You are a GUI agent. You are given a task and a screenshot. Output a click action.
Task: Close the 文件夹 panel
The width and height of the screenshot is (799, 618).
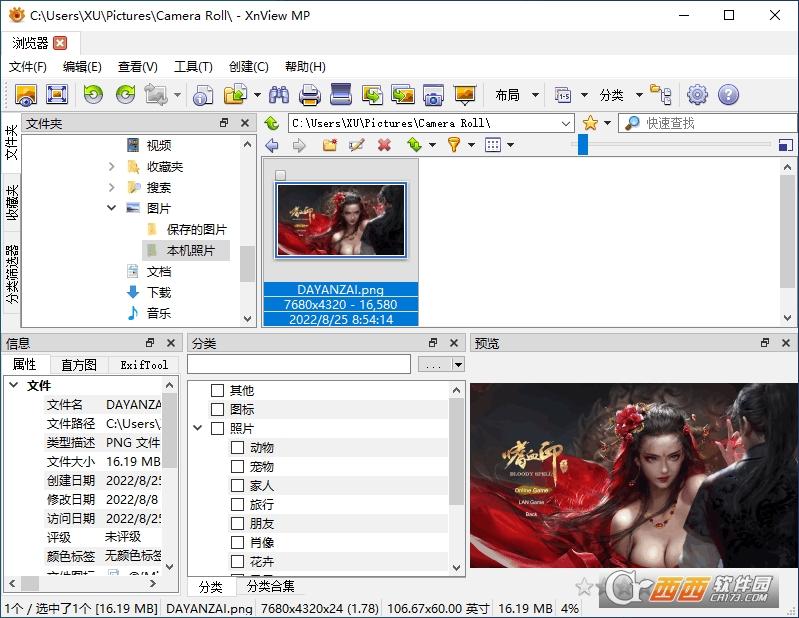tap(245, 123)
